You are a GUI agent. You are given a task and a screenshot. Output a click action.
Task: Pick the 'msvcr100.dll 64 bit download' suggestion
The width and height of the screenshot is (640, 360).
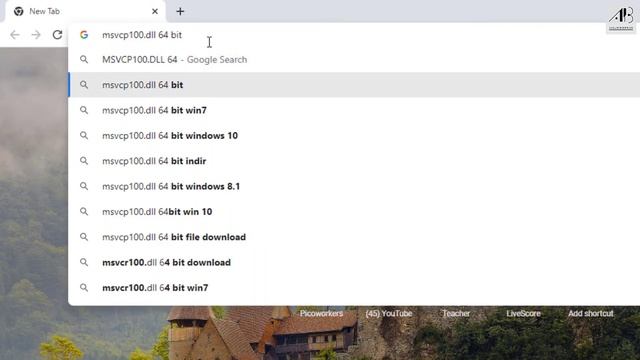click(x=354, y=262)
